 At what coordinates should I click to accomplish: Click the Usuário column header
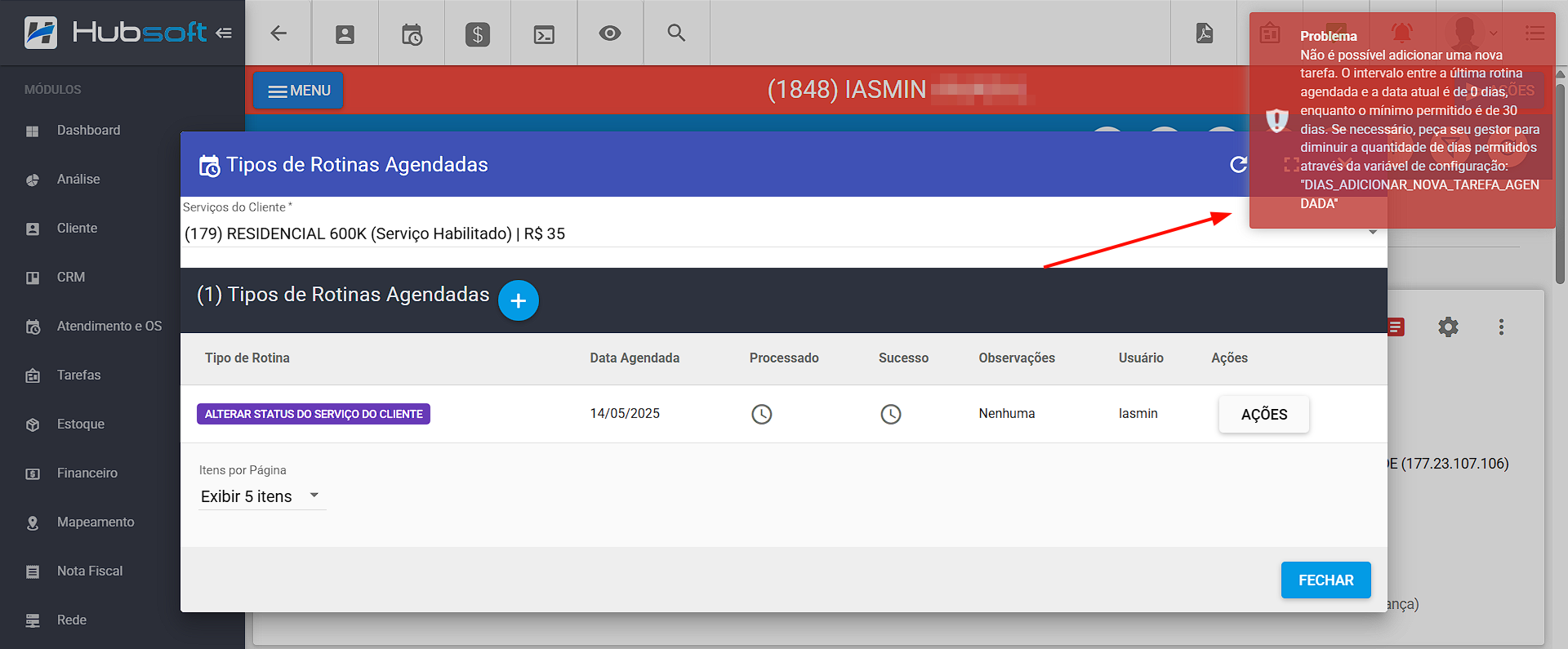point(1141,358)
